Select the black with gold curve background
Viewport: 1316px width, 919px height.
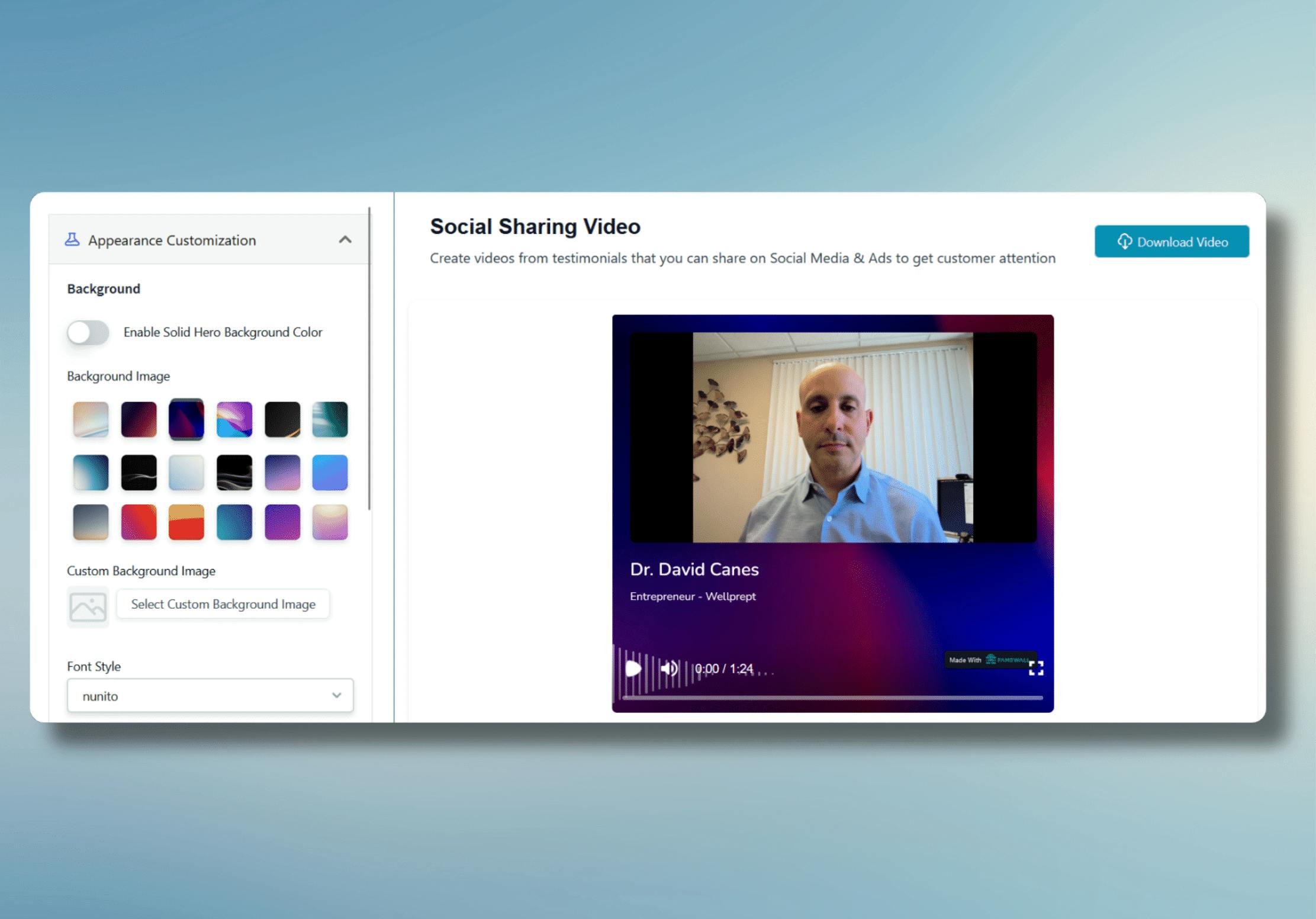(x=282, y=419)
